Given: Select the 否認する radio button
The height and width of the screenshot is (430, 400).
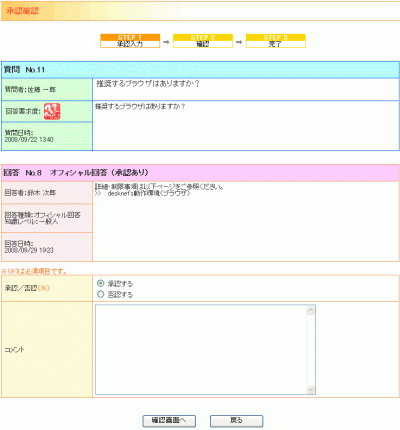Looking at the screenshot, I should point(100,294).
